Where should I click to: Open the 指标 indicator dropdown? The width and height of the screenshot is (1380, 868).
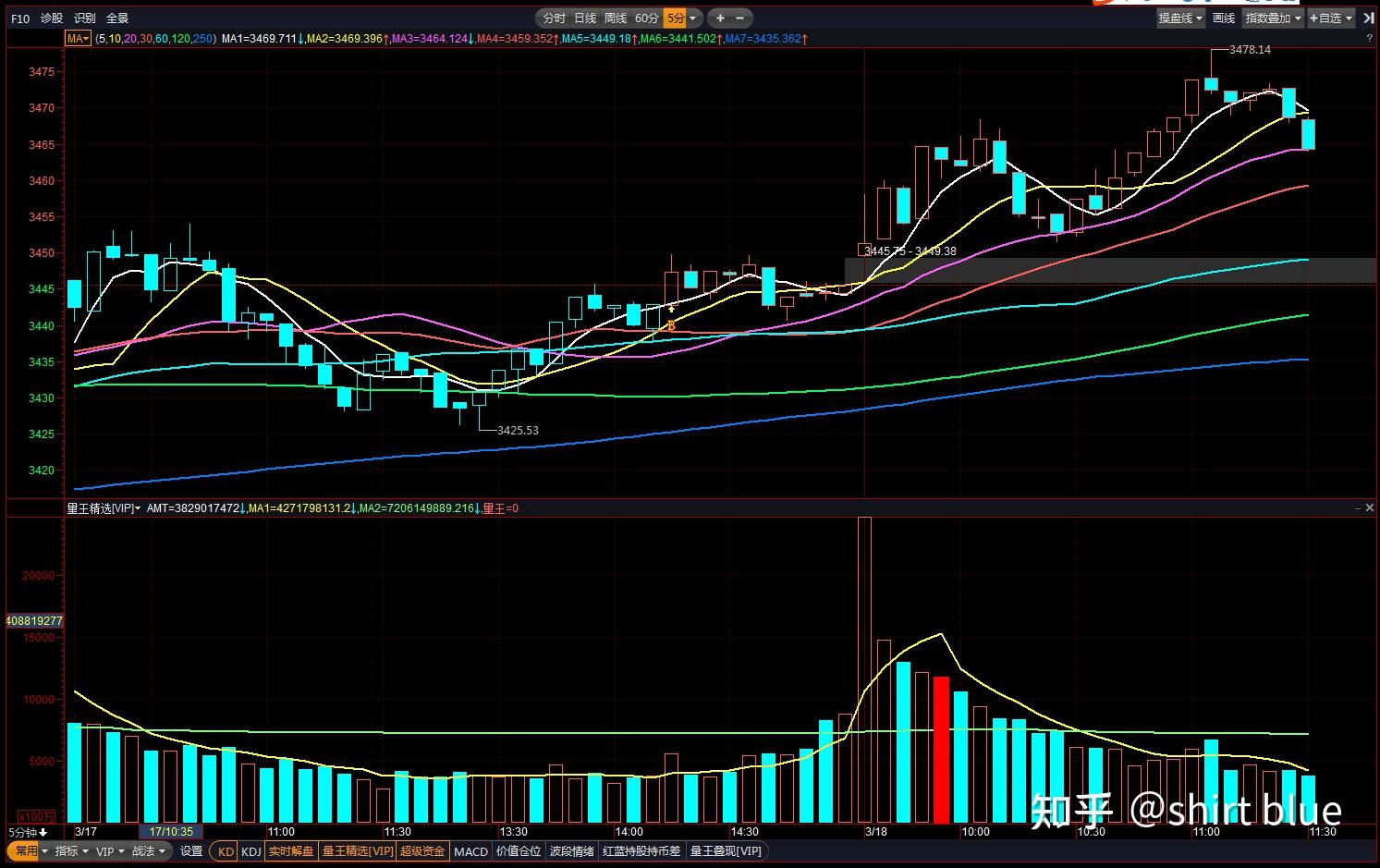coord(72,851)
